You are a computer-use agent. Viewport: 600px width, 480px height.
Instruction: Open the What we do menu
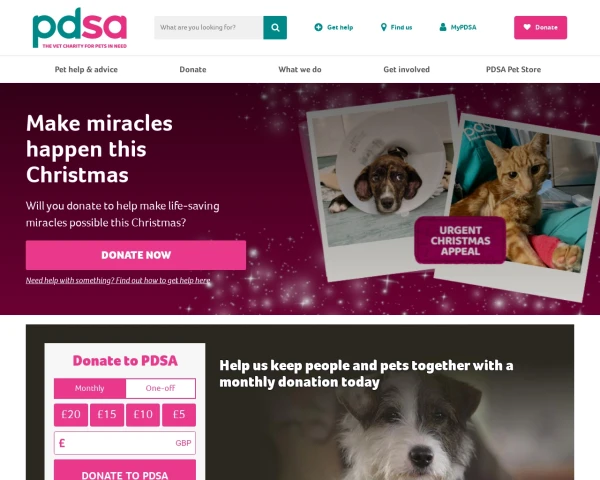tap(300, 69)
